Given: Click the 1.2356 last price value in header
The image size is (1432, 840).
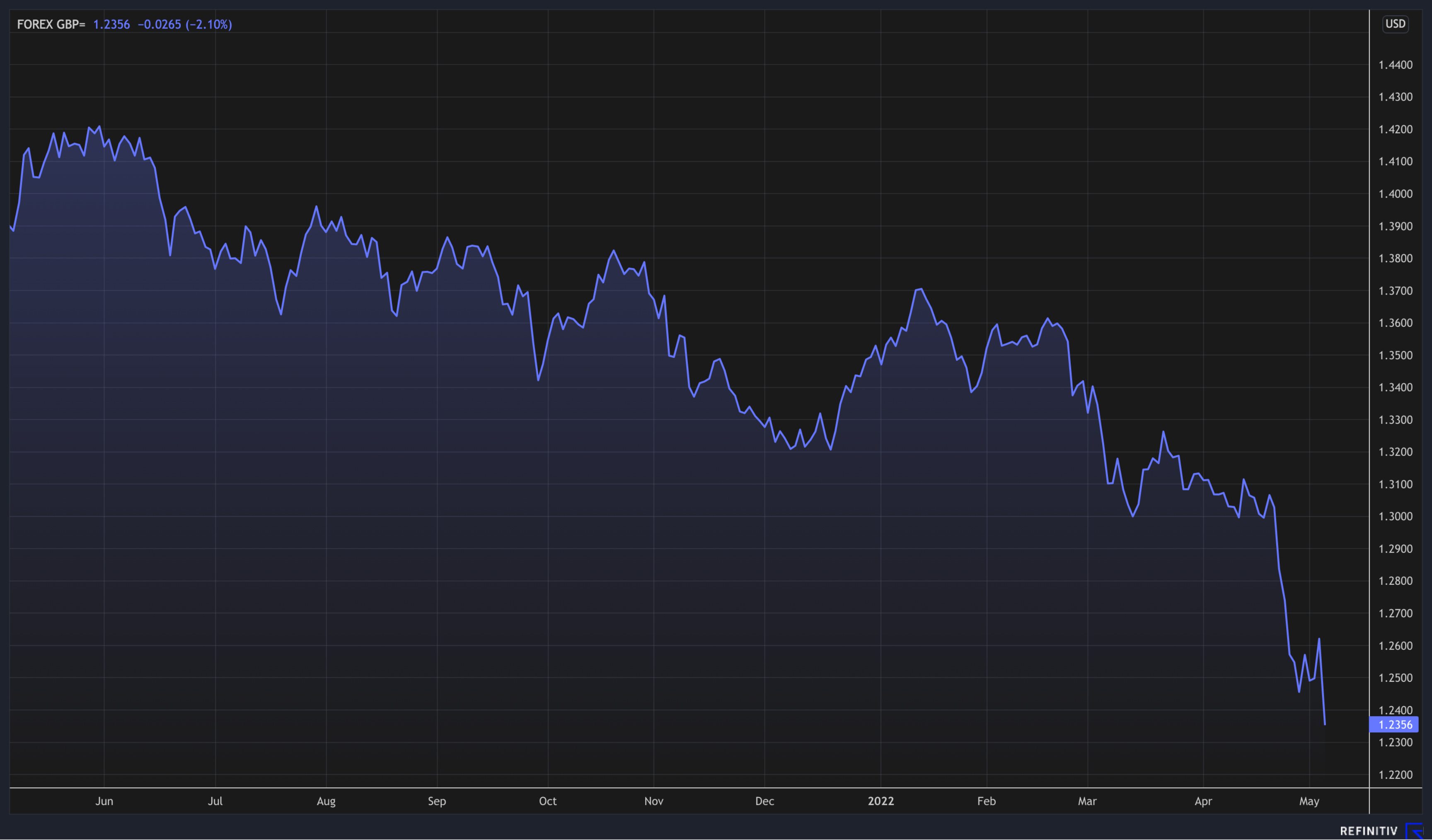Looking at the screenshot, I should pyautogui.click(x=111, y=24).
